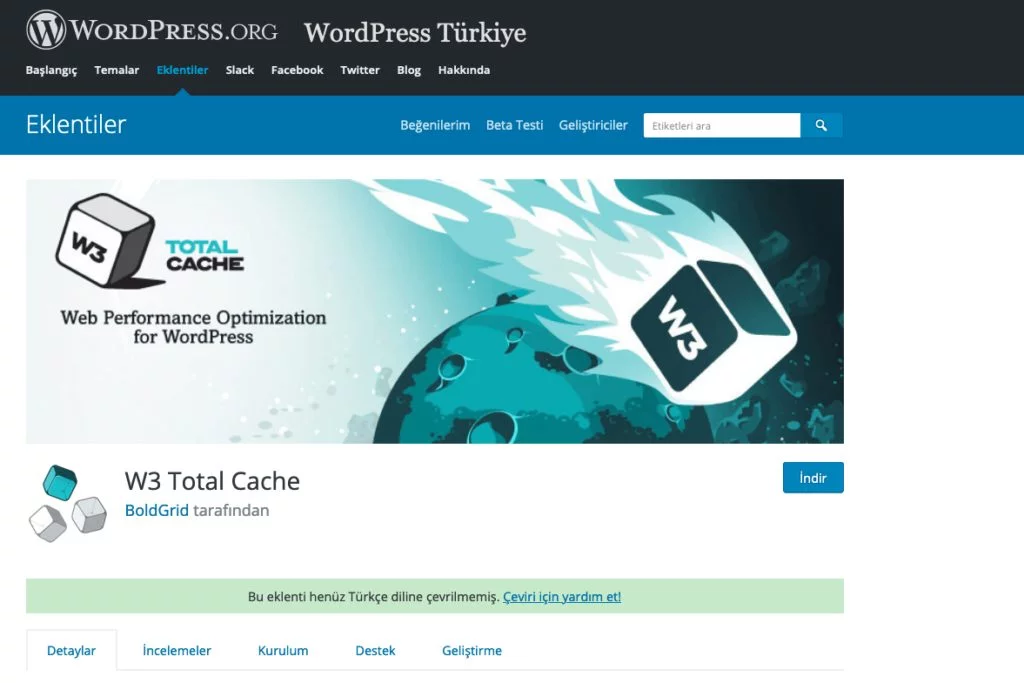Open the Beta Testi link

click(x=514, y=125)
